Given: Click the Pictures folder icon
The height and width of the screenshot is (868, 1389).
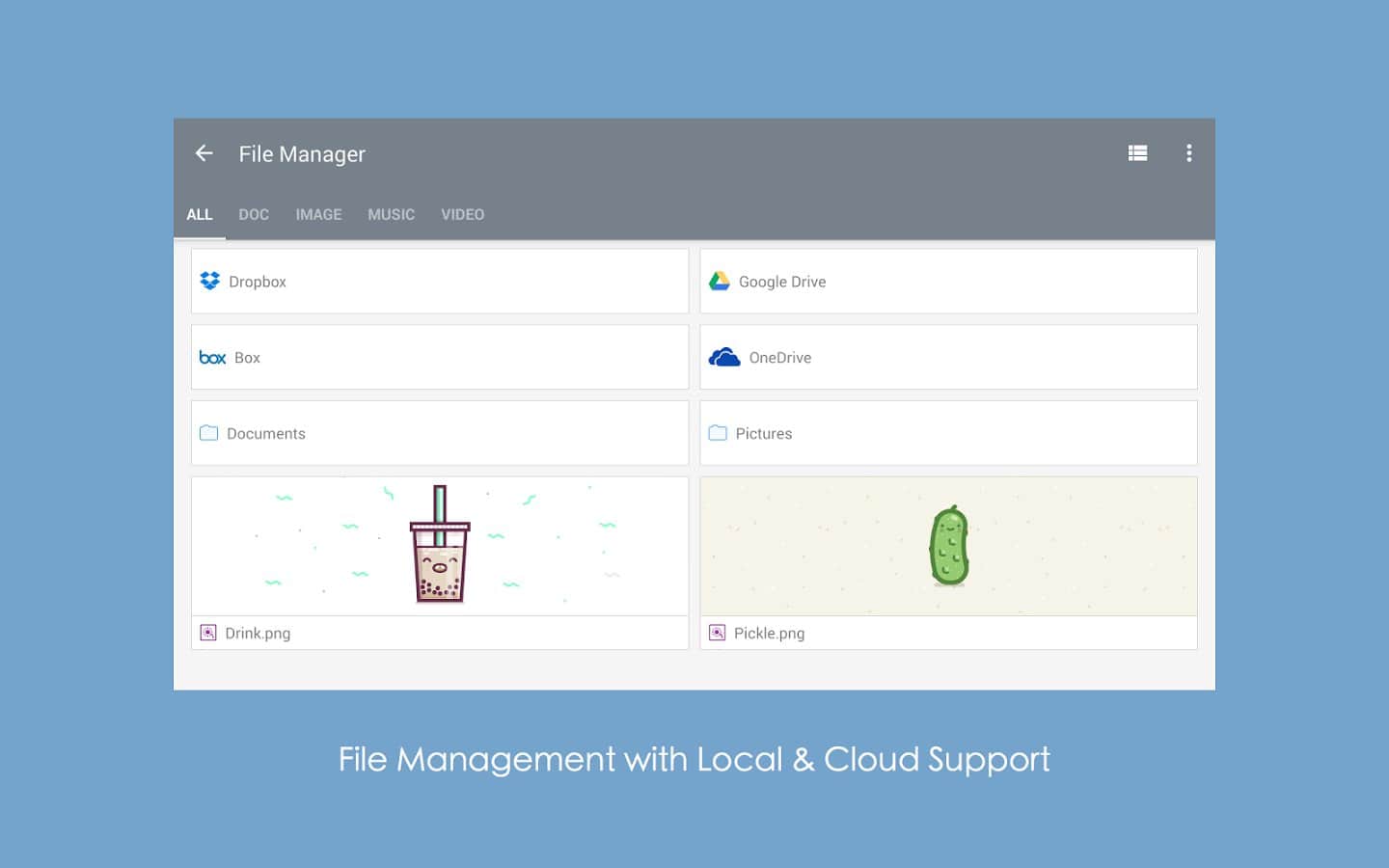Looking at the screenshot, I should click(x=718, y=433).
